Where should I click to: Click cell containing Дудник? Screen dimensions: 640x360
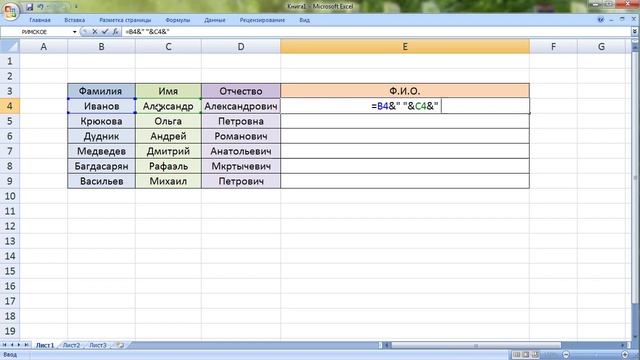(x=101, y=136)
